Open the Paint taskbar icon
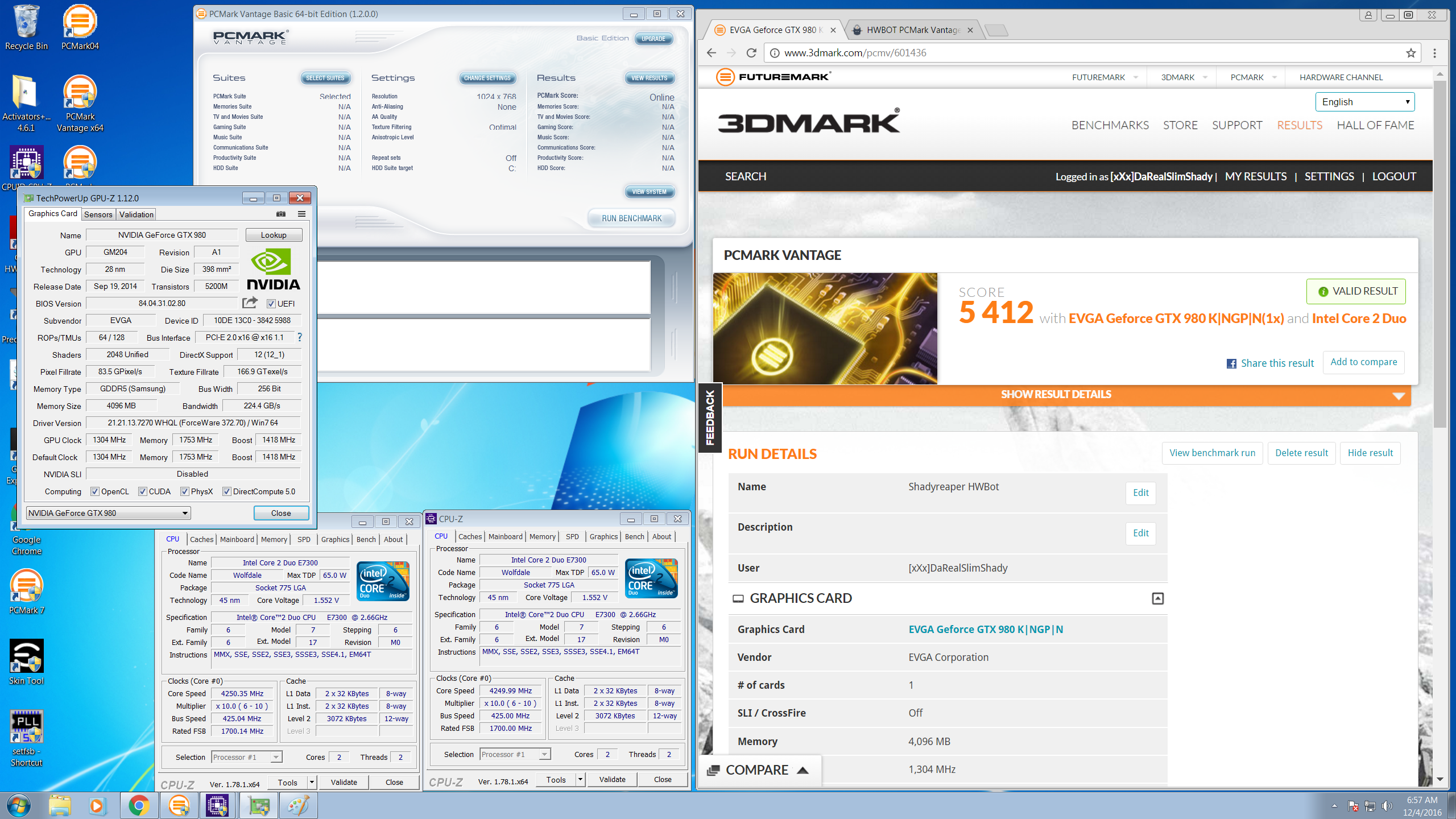 (298, 805)
